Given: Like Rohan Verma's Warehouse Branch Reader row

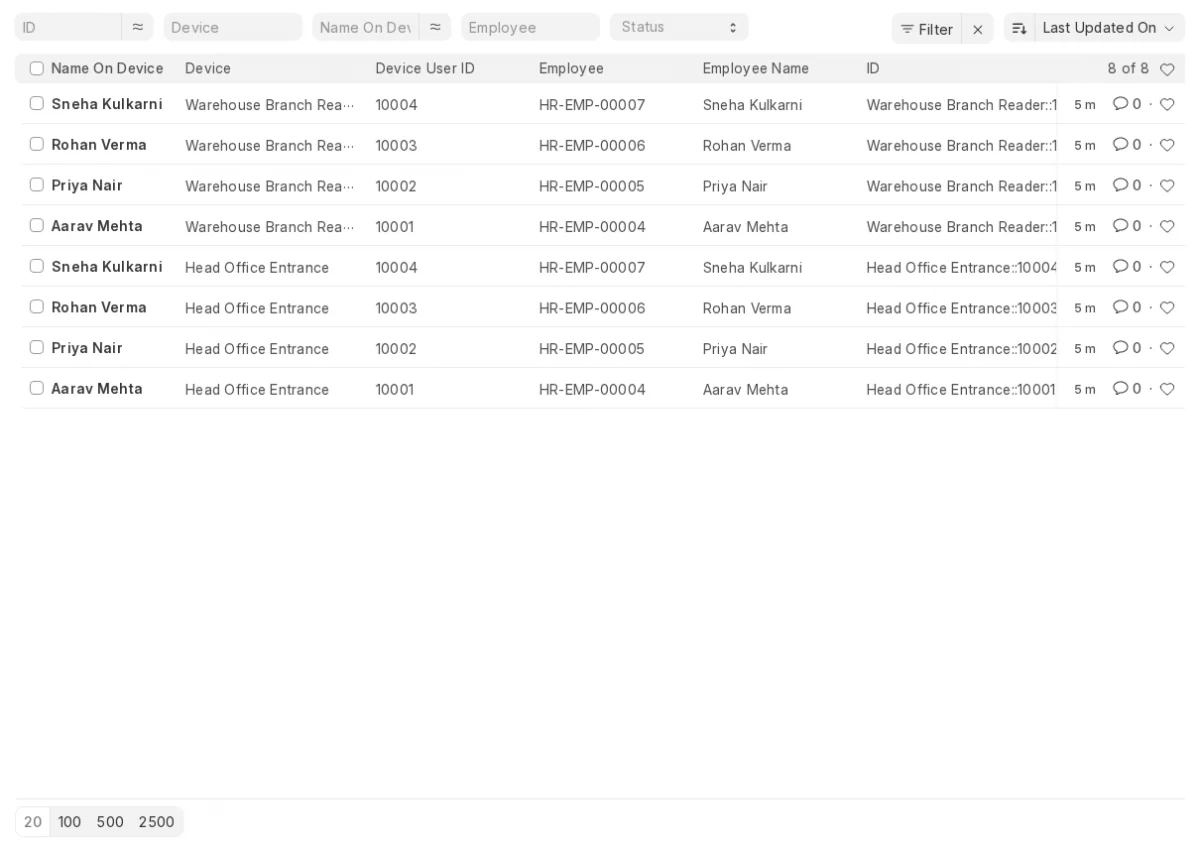Looking at the screenshot, I should point(1167,145).
